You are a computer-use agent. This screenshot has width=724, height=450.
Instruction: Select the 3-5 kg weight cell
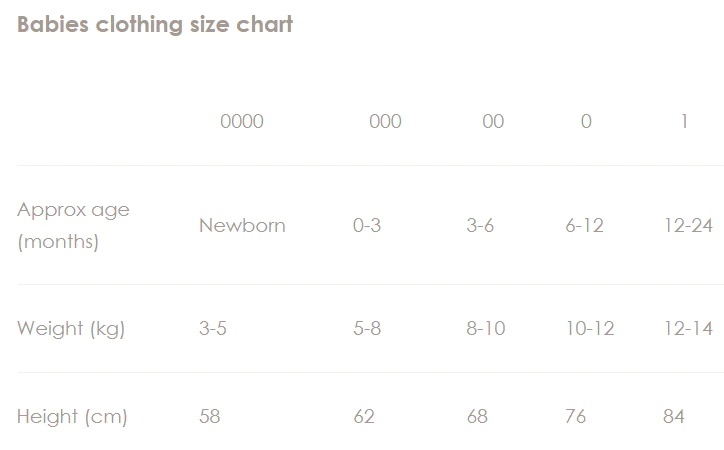point(212,329)
